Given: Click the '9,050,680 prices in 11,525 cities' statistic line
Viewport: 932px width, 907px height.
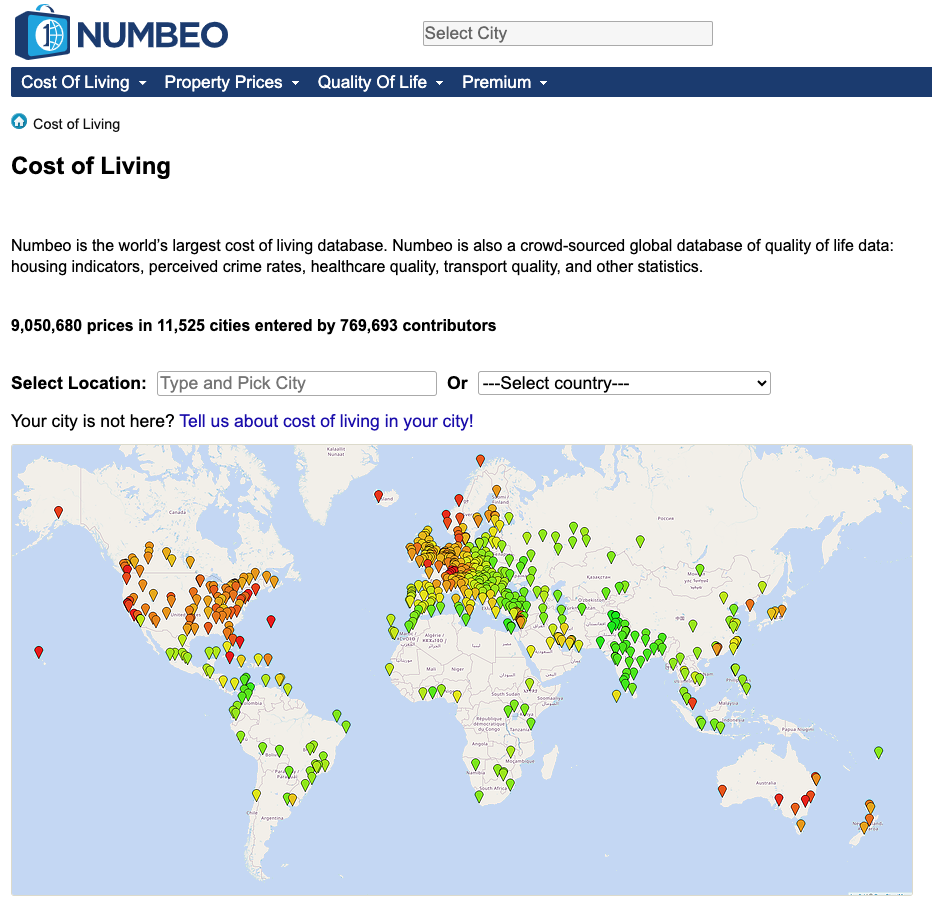Looking at the screenshot, I should (x=254, y=326).
